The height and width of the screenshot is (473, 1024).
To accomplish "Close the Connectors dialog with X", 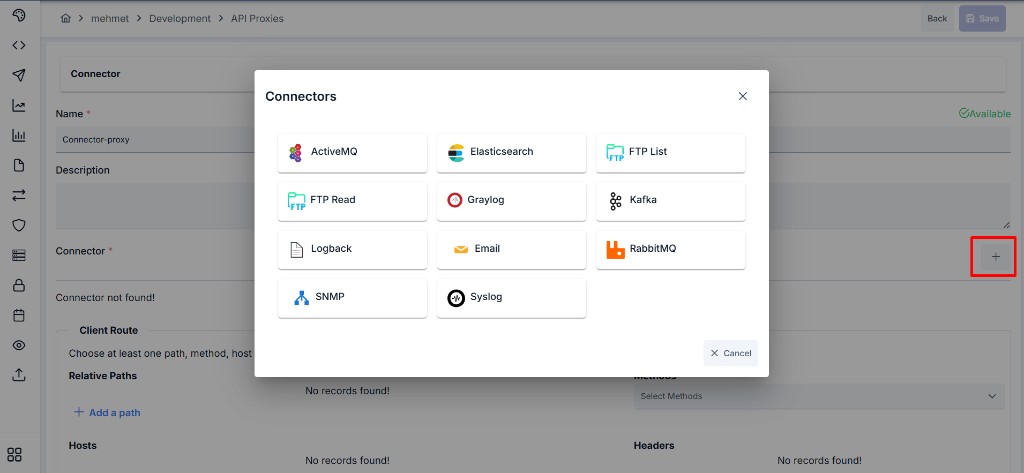I will 743,96.
